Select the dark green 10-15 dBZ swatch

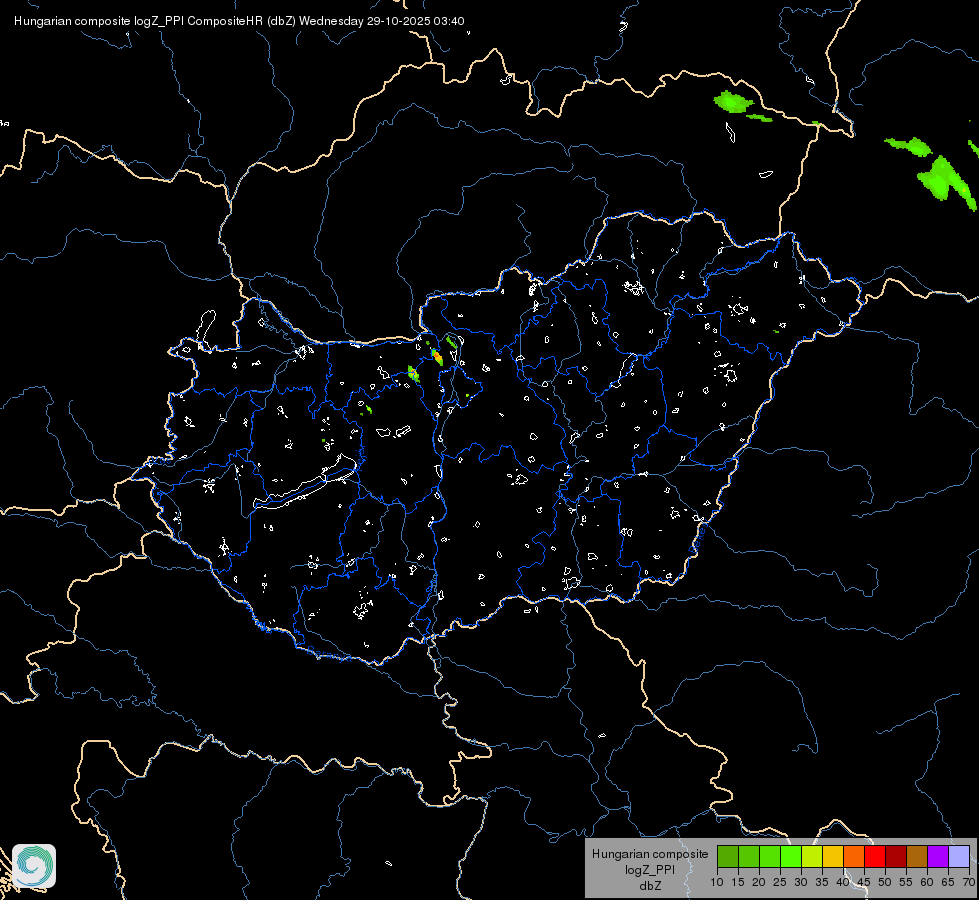728,856
